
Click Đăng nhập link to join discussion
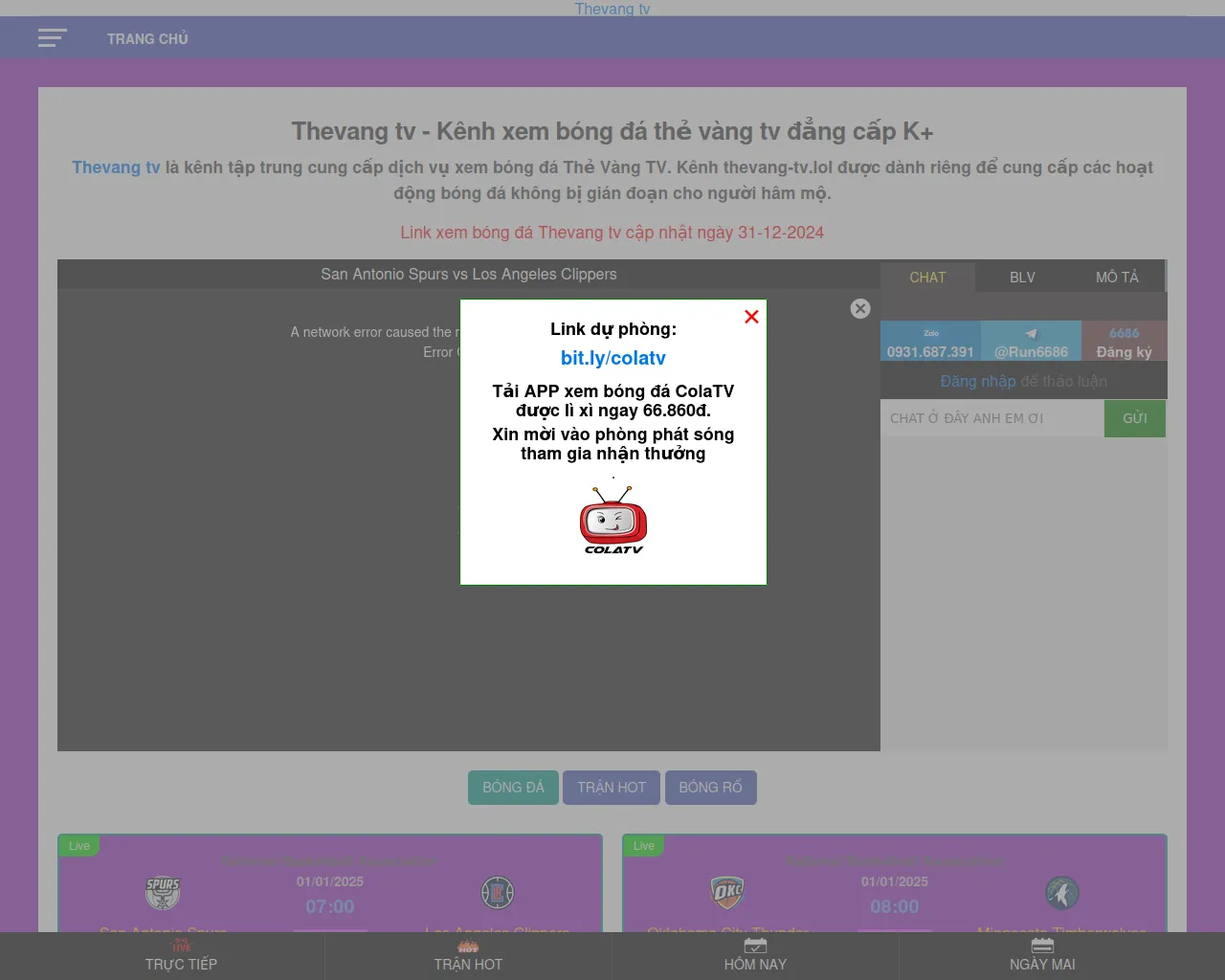click(x=978, y=381)
